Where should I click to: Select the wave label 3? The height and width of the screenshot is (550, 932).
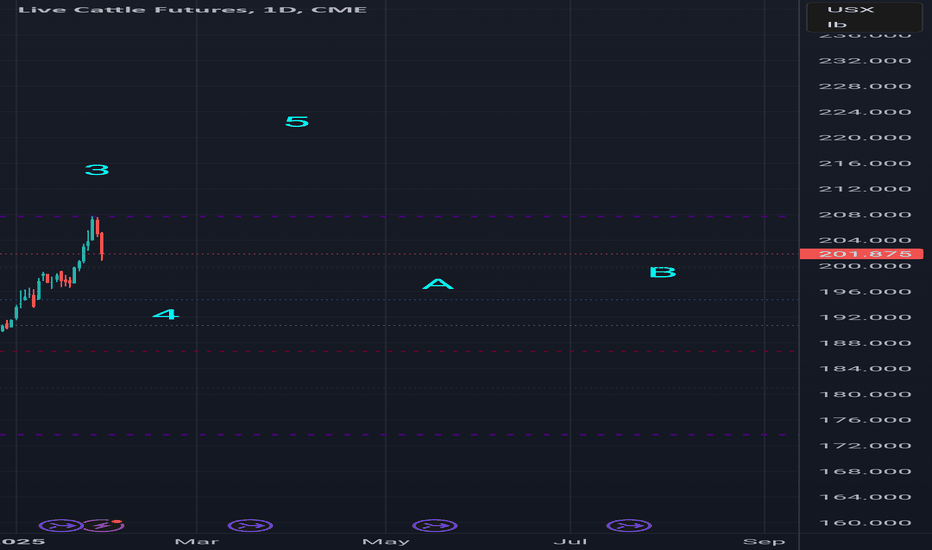pyautogui.click(x=97, y=170)
